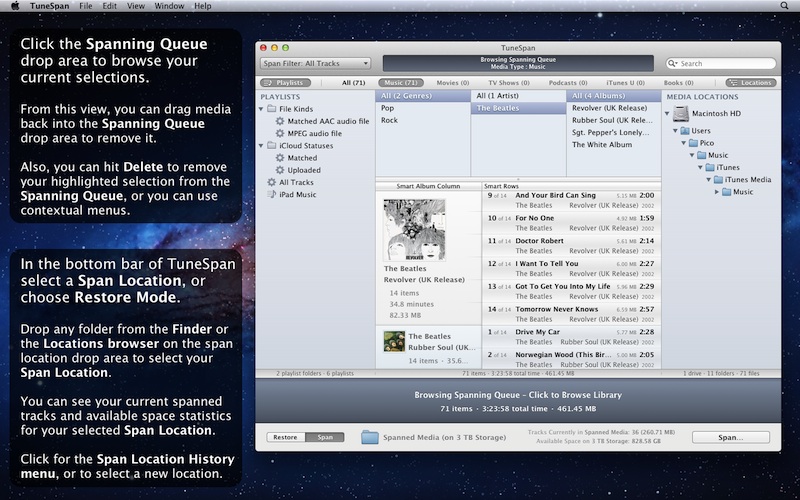The image size is (800, 500).
Task: Click the All Tracks gear icon
Action: [x=270, y=182]
